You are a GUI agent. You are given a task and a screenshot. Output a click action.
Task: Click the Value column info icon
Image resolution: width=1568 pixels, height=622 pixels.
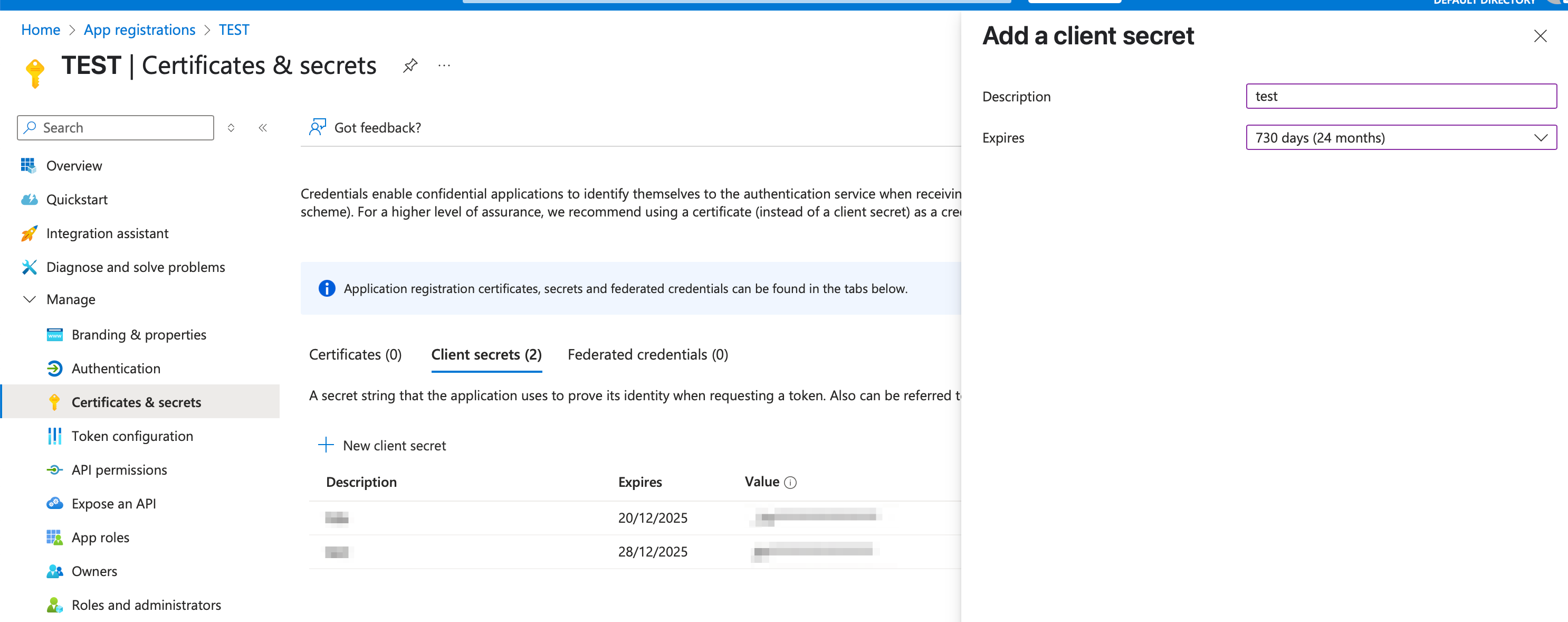[790, 483]
